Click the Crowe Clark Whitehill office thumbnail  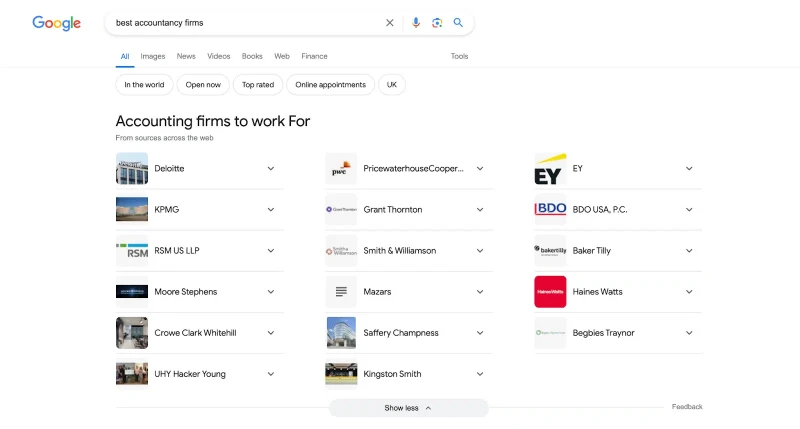click(132, 333)
